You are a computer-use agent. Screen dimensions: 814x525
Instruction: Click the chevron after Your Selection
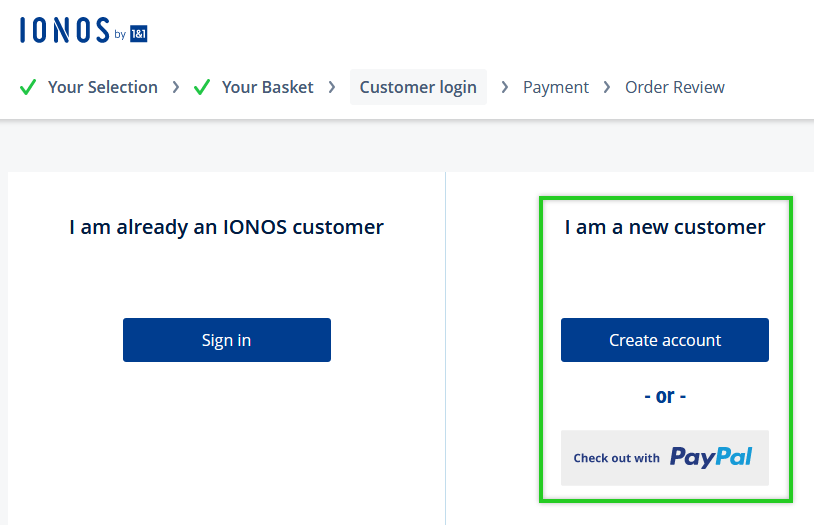(176, 87)
